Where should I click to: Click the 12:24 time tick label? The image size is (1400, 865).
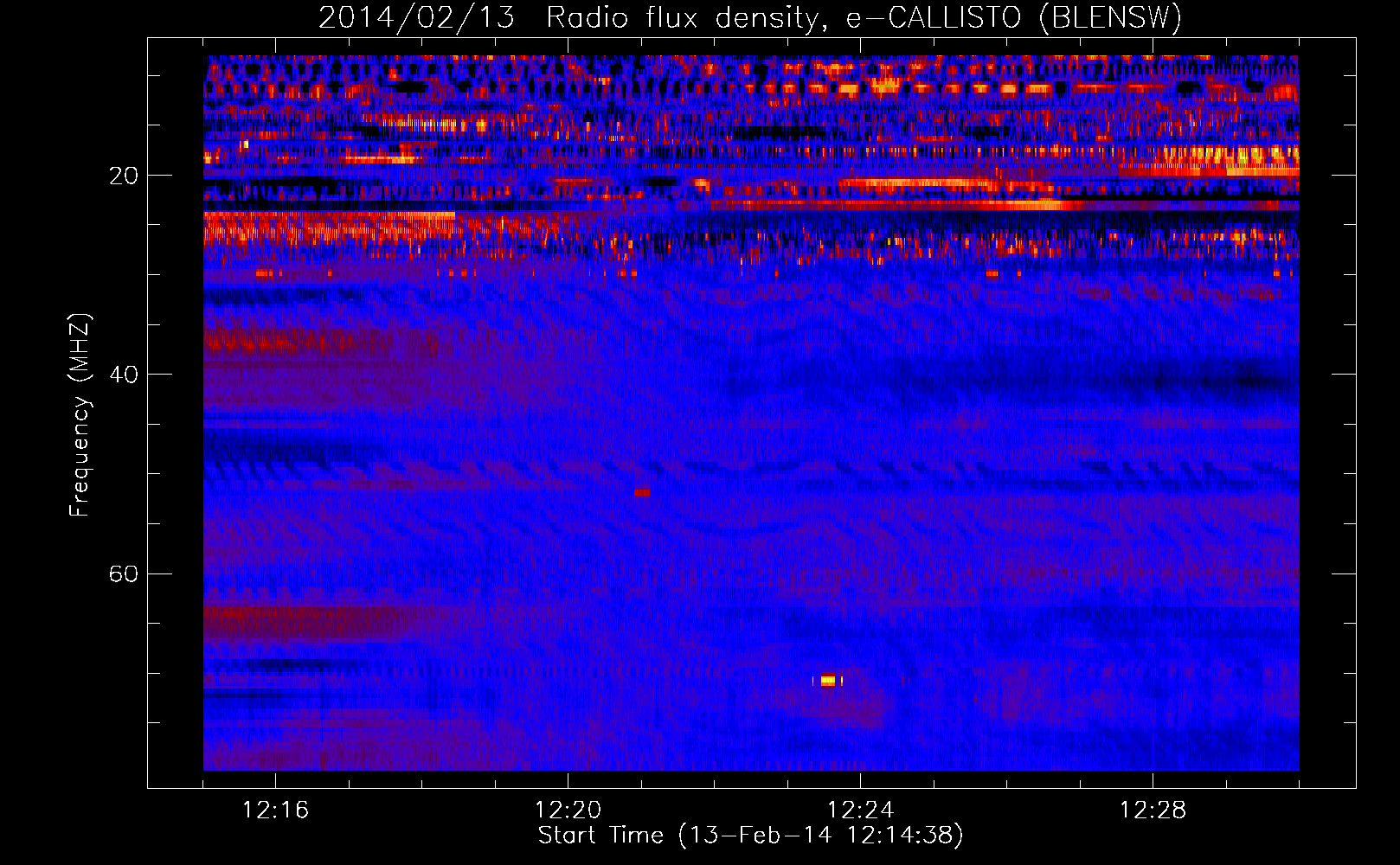point(860,811)
